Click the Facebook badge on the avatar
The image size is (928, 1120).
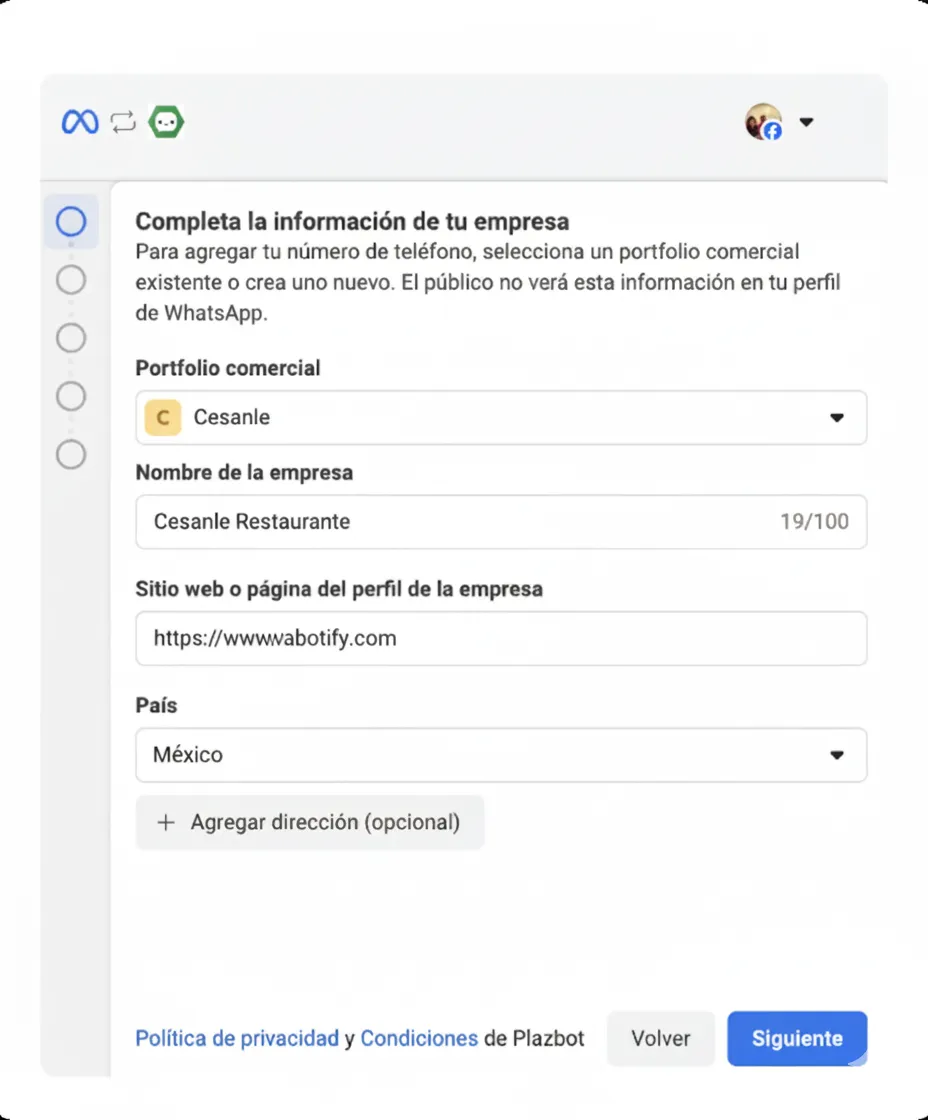(771, 133)
